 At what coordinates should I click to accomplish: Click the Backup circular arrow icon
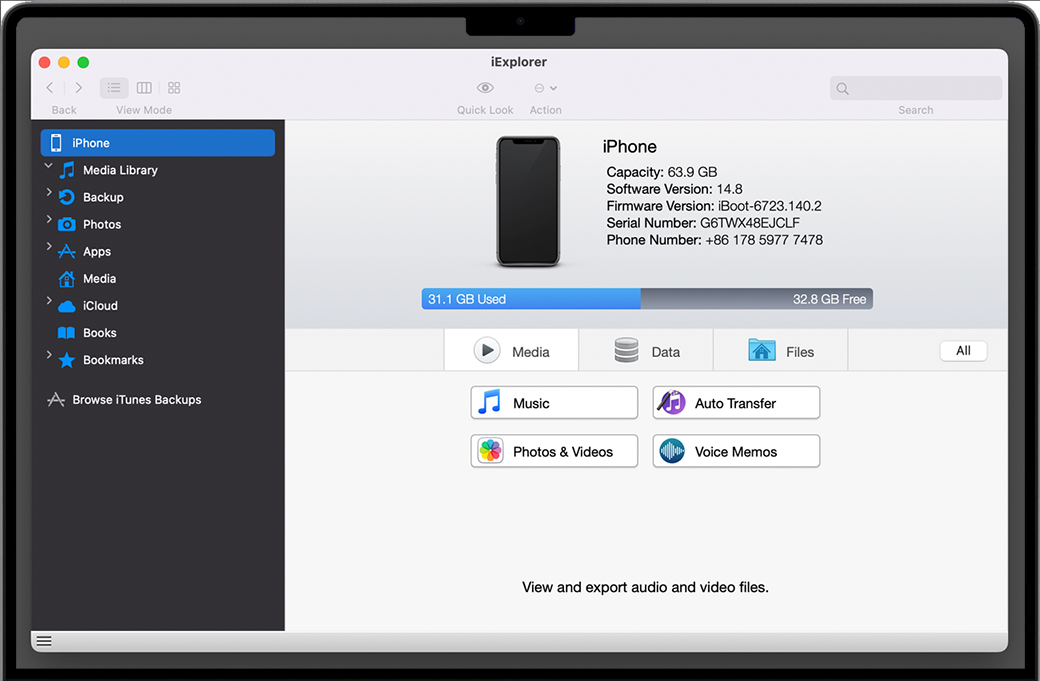(66, 197)
